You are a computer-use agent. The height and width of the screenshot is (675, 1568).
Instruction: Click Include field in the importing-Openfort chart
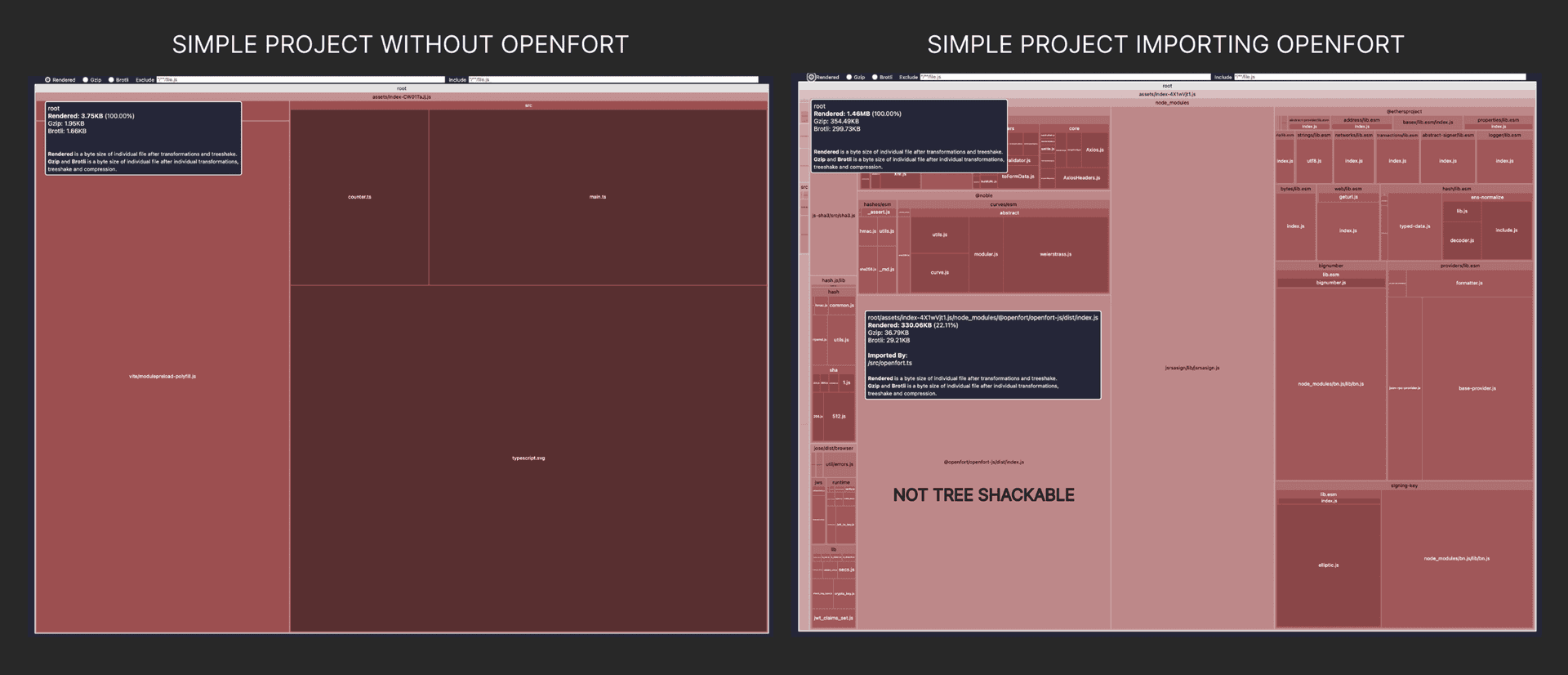click(1379, 77)
